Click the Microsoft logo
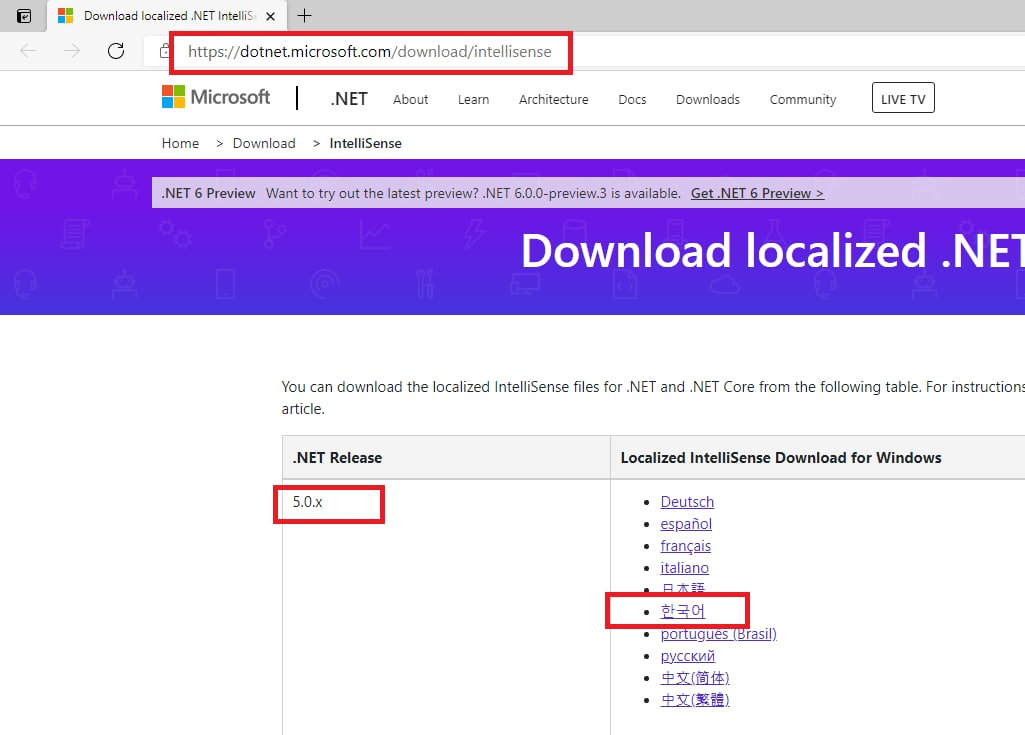The width and height of the screenshot is (1025, 735). [x=216, y=97]
